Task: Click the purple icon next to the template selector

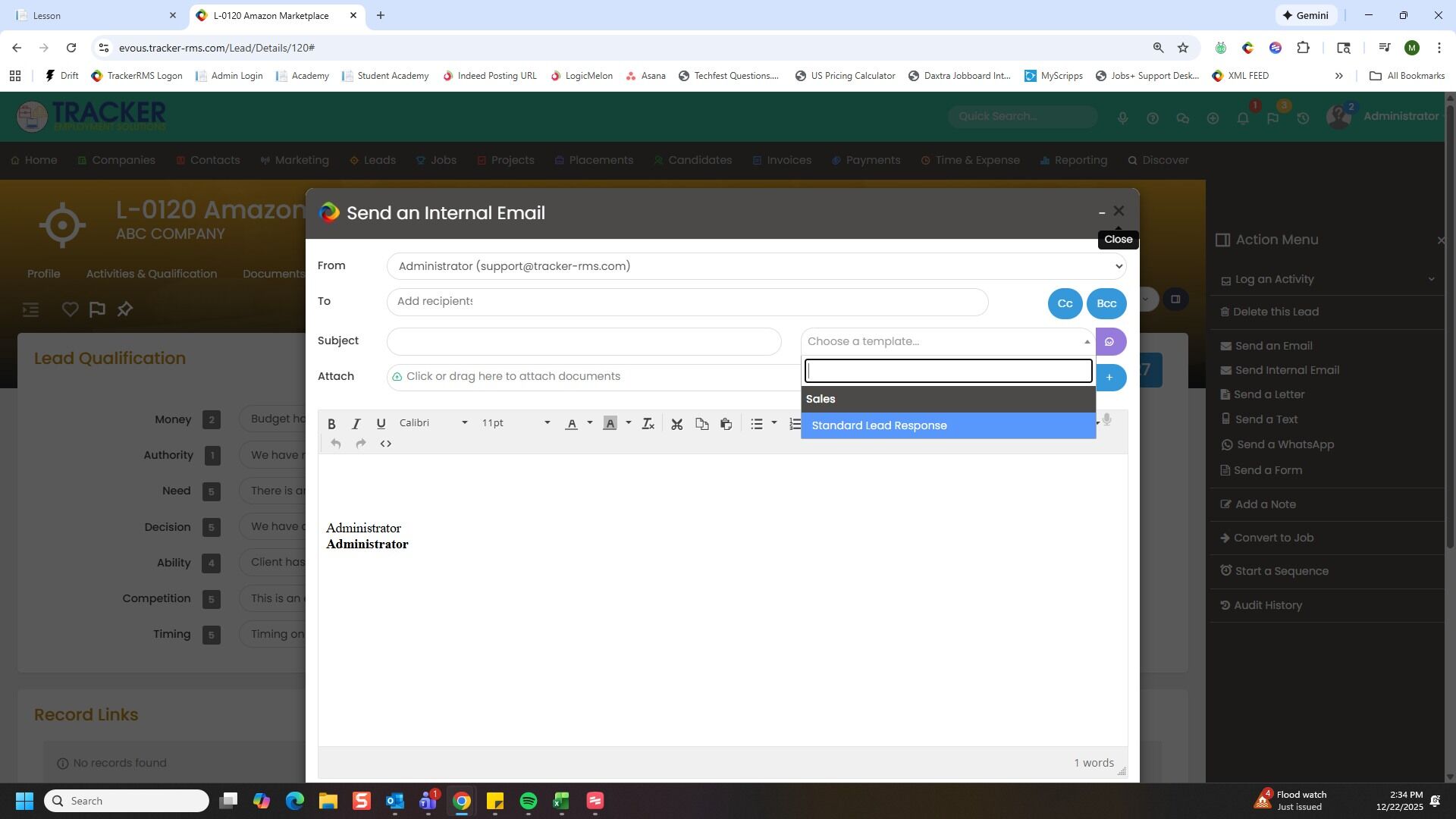Action: click(x=1109, y=342)
